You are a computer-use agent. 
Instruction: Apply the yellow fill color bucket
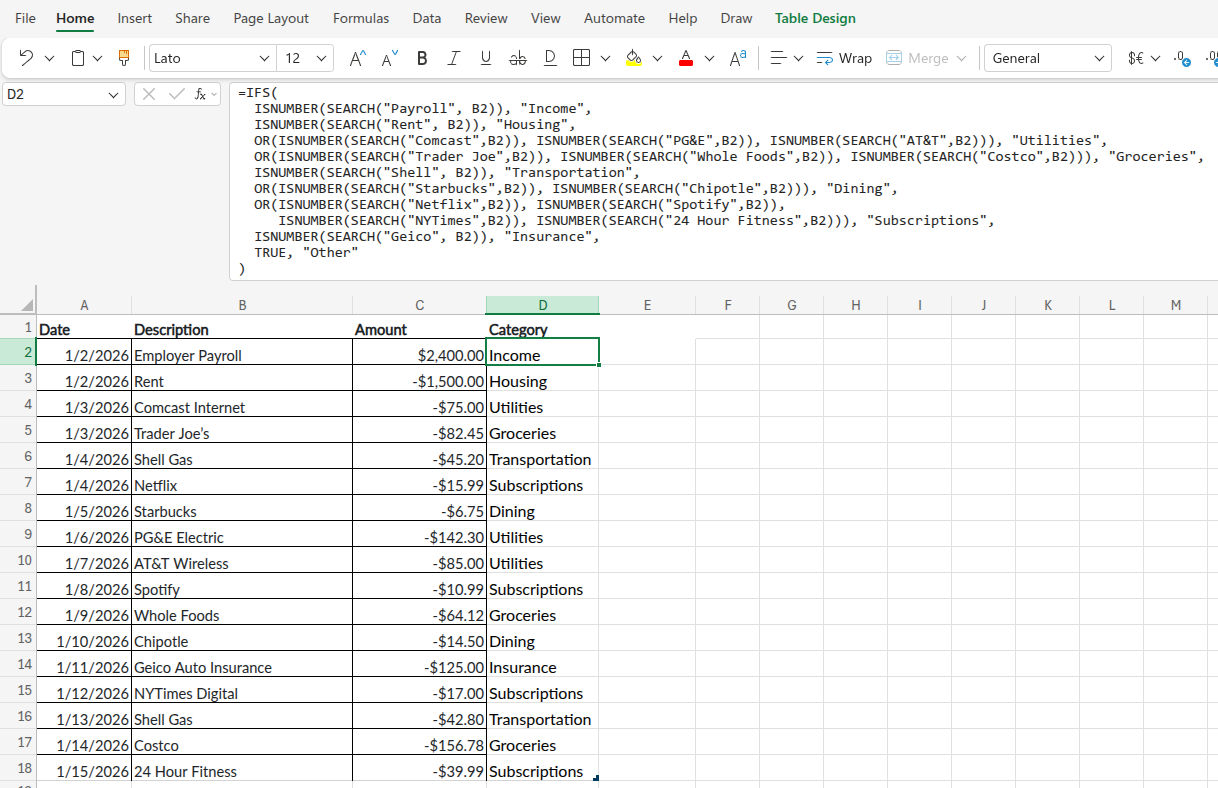coord(633,58)
